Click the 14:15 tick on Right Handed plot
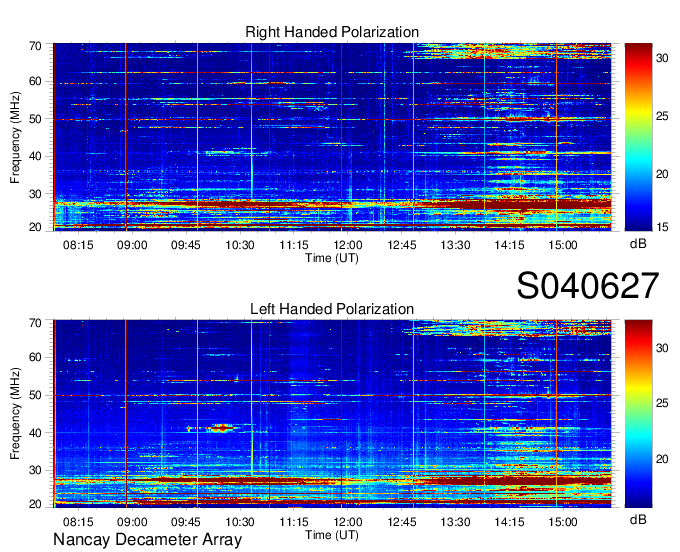 pos(509,245)
